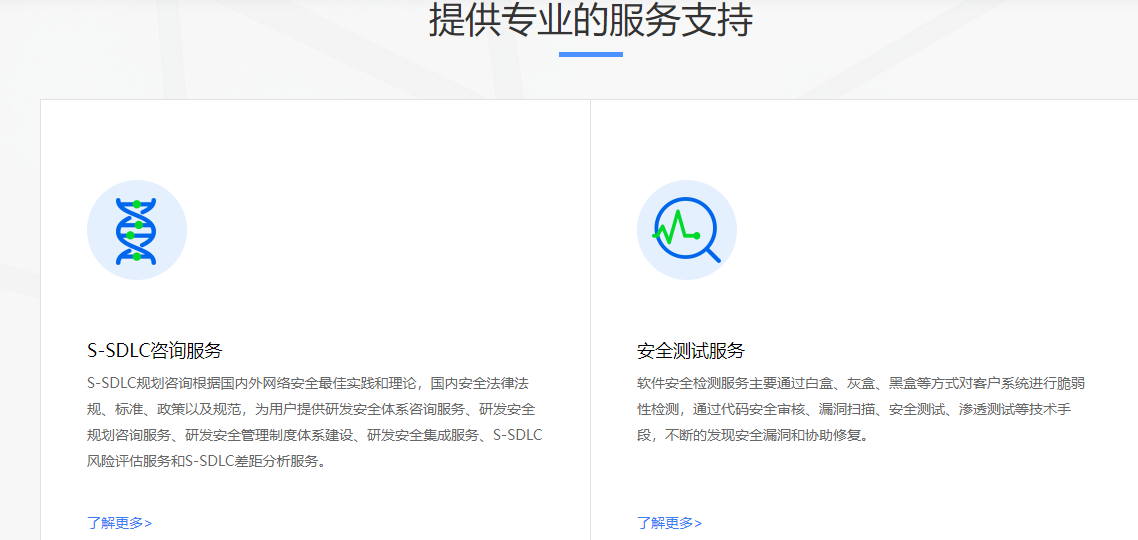Click the magnifier pulse icon for security testing

687,230
